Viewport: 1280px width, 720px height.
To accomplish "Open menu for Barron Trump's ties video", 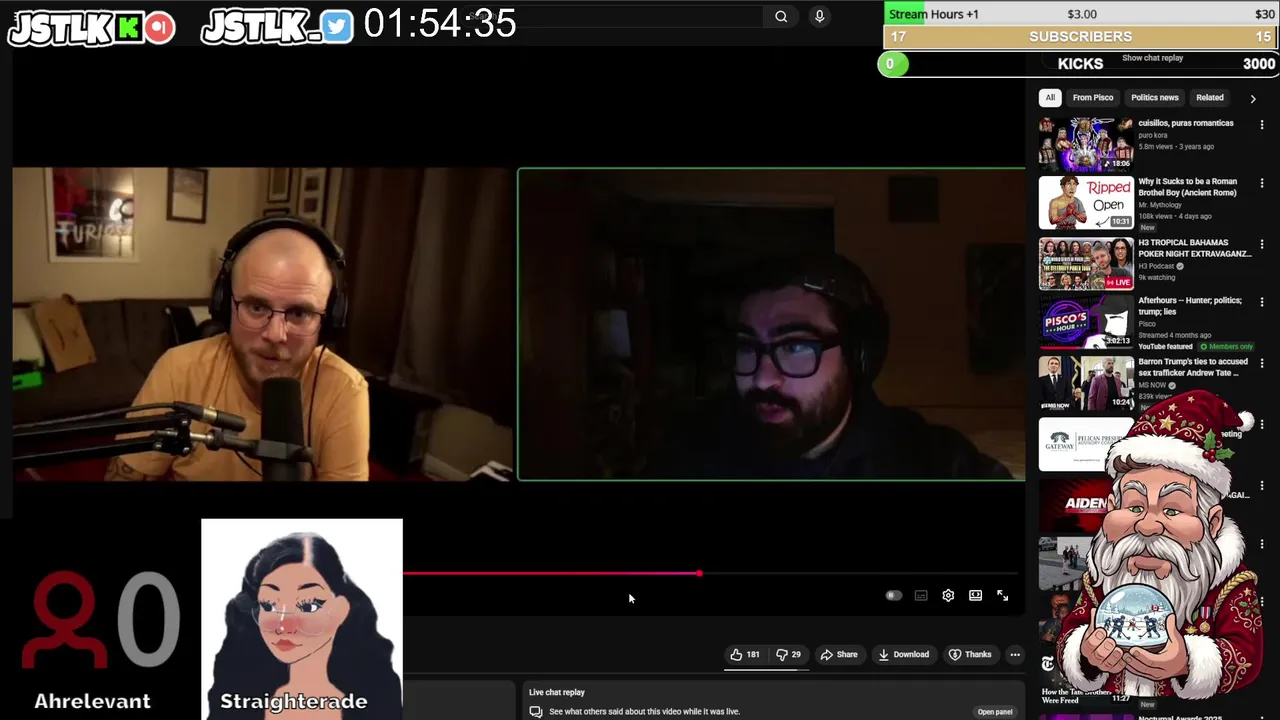I will pyautogui.click(x=1261, y=363).
